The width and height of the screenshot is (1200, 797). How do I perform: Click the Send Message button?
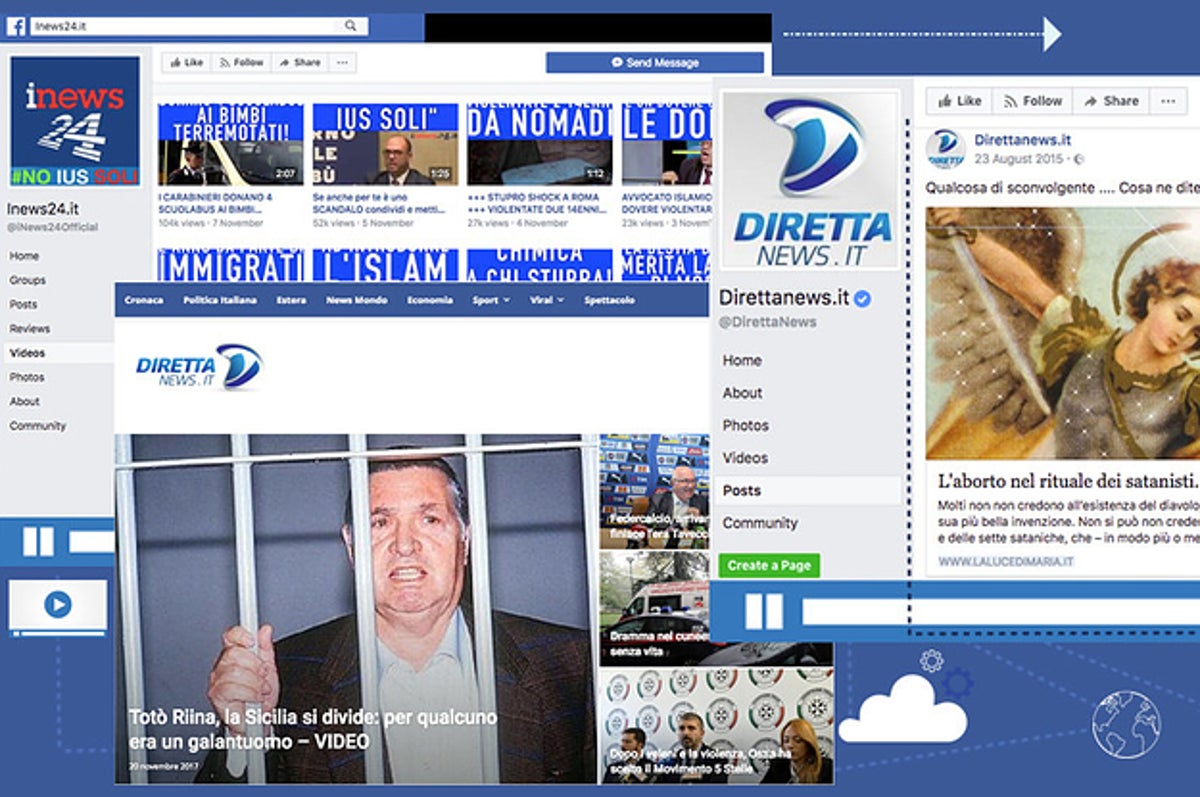655,62
